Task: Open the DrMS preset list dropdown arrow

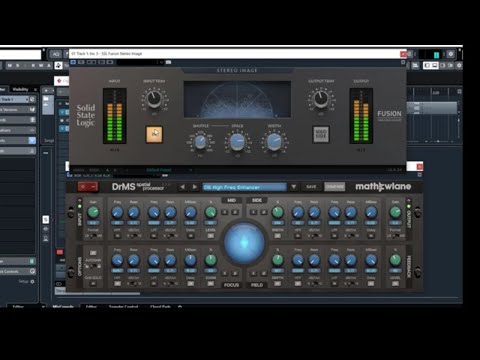Action: click(294, 187)
